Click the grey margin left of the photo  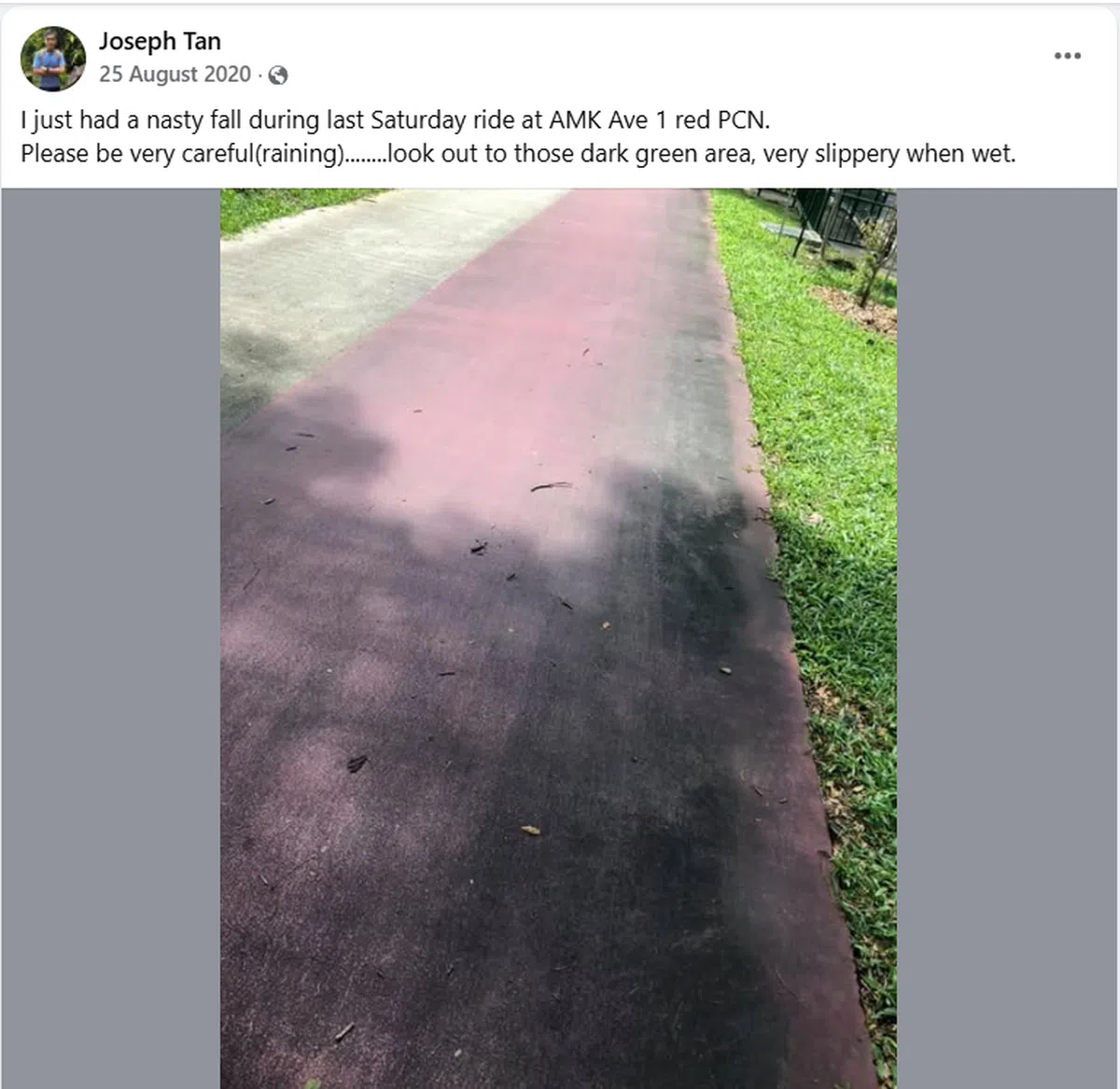tap(111, 638)
